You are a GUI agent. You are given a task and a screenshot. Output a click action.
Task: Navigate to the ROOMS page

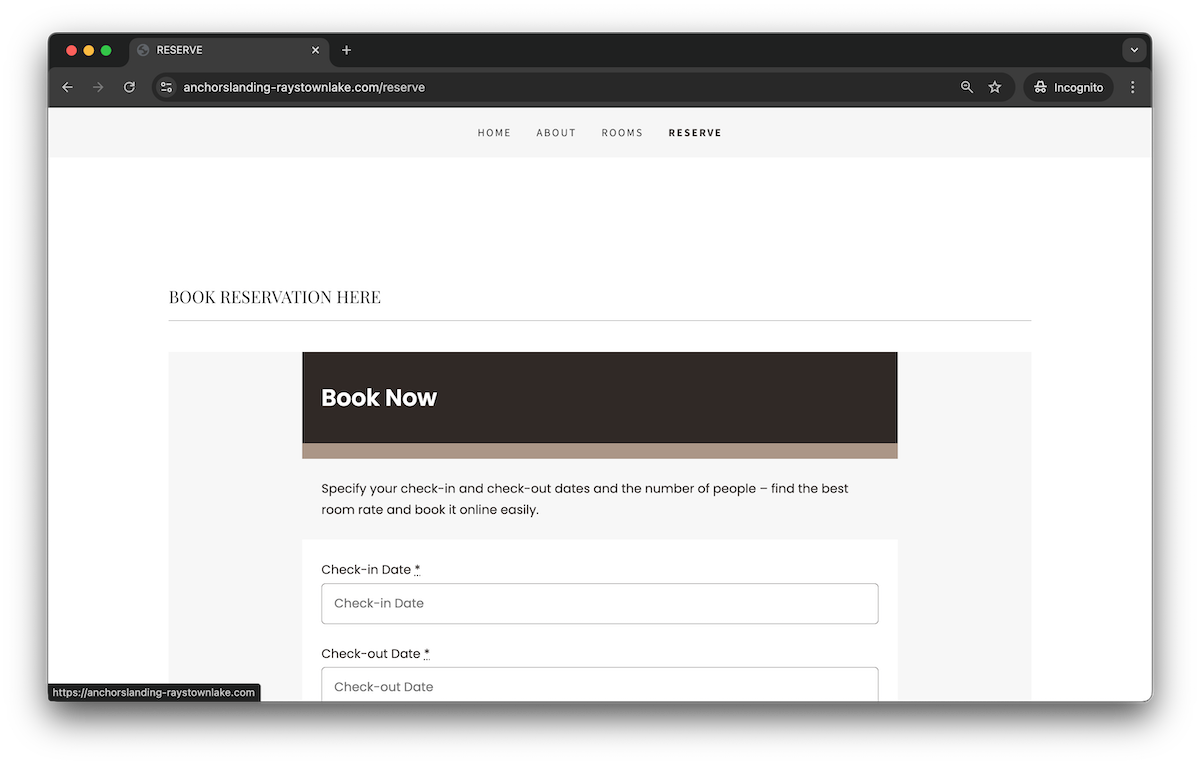click(x=622, y=133)
